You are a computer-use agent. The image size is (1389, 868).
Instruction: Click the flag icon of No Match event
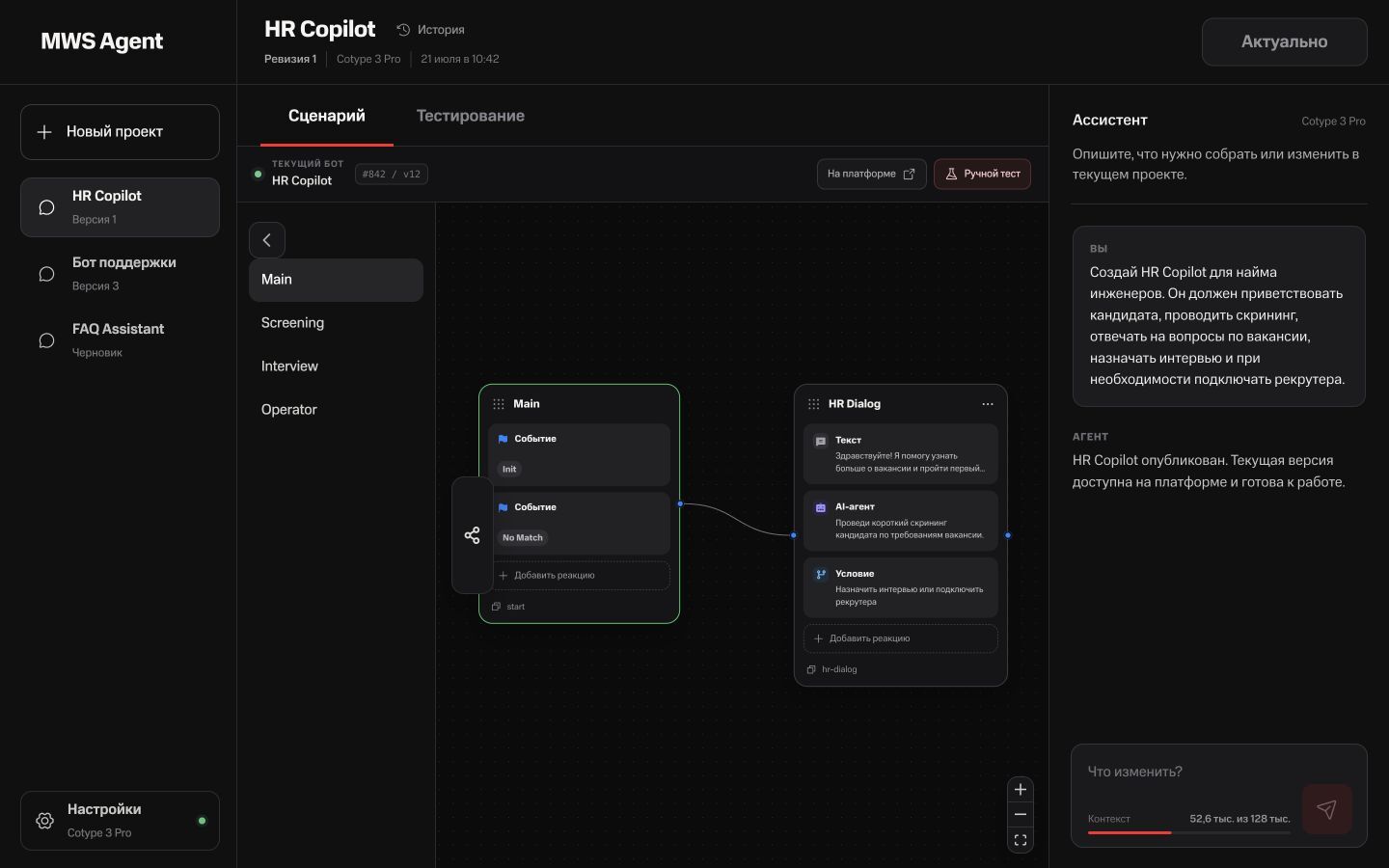(x=503, y=507)
